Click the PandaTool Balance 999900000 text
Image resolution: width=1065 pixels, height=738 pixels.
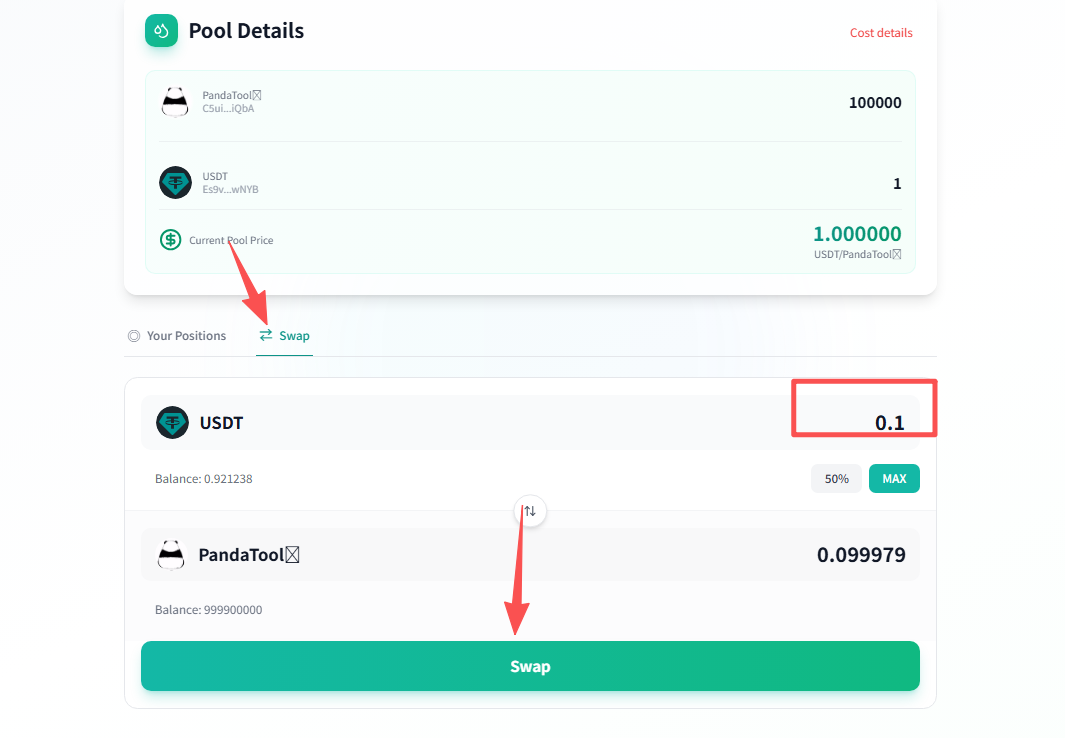208,610
